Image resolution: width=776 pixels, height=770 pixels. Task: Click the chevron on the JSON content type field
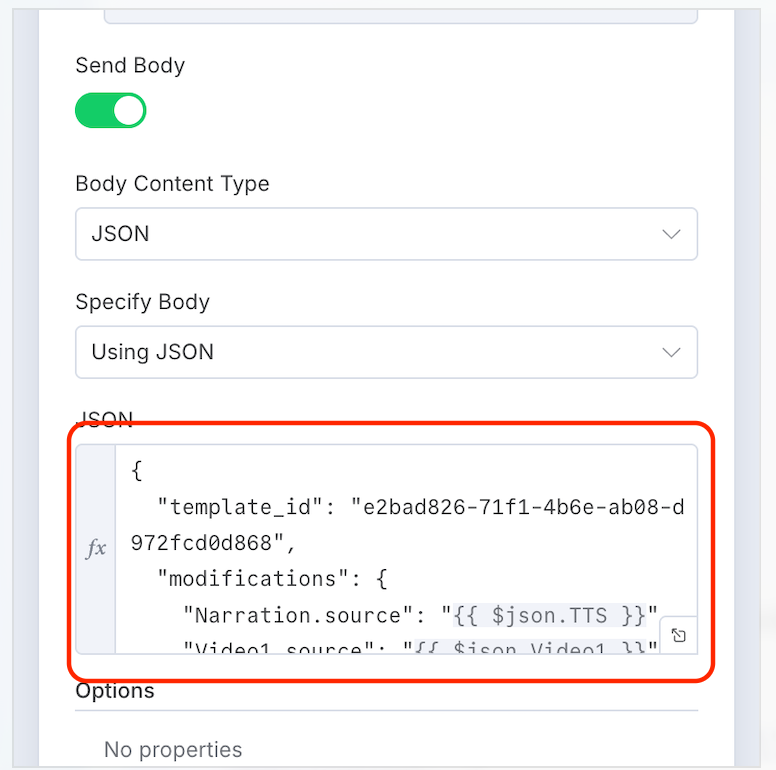671,234
